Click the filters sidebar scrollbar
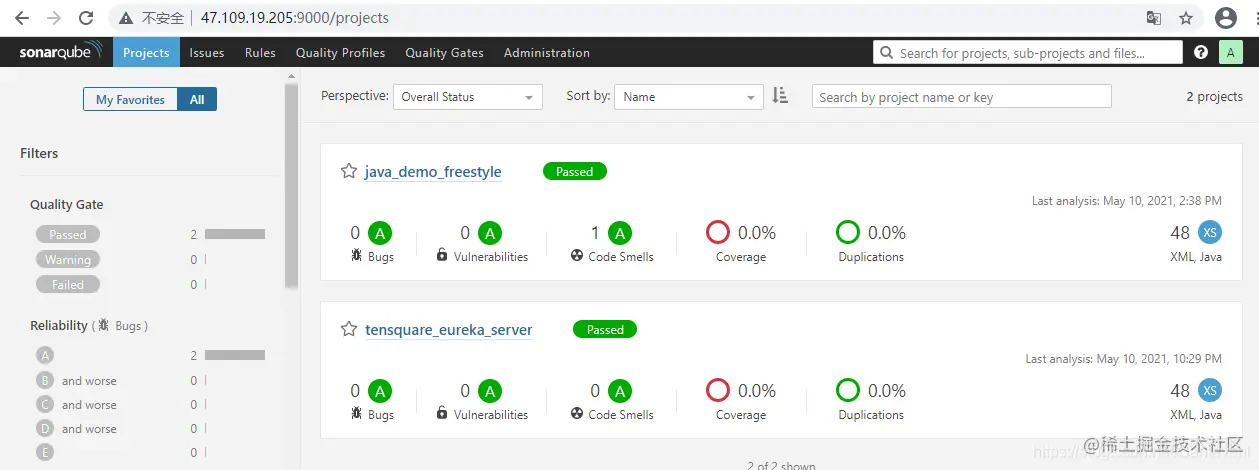Screen dimensions: 1259x470 click(x=291, y=185)
